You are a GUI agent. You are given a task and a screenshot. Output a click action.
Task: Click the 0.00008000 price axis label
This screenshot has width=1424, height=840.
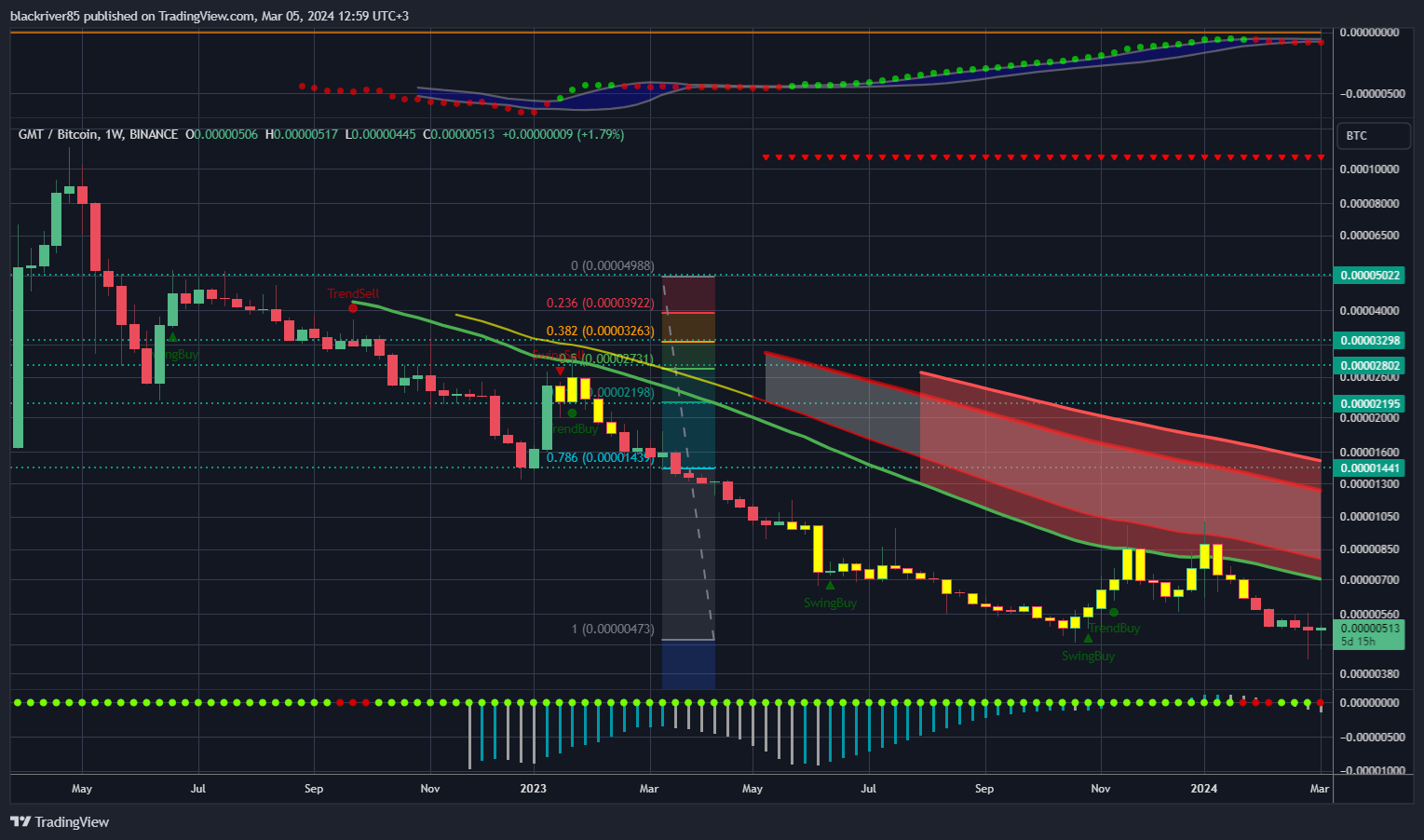pyautogui.click(x=1369, y=204)
